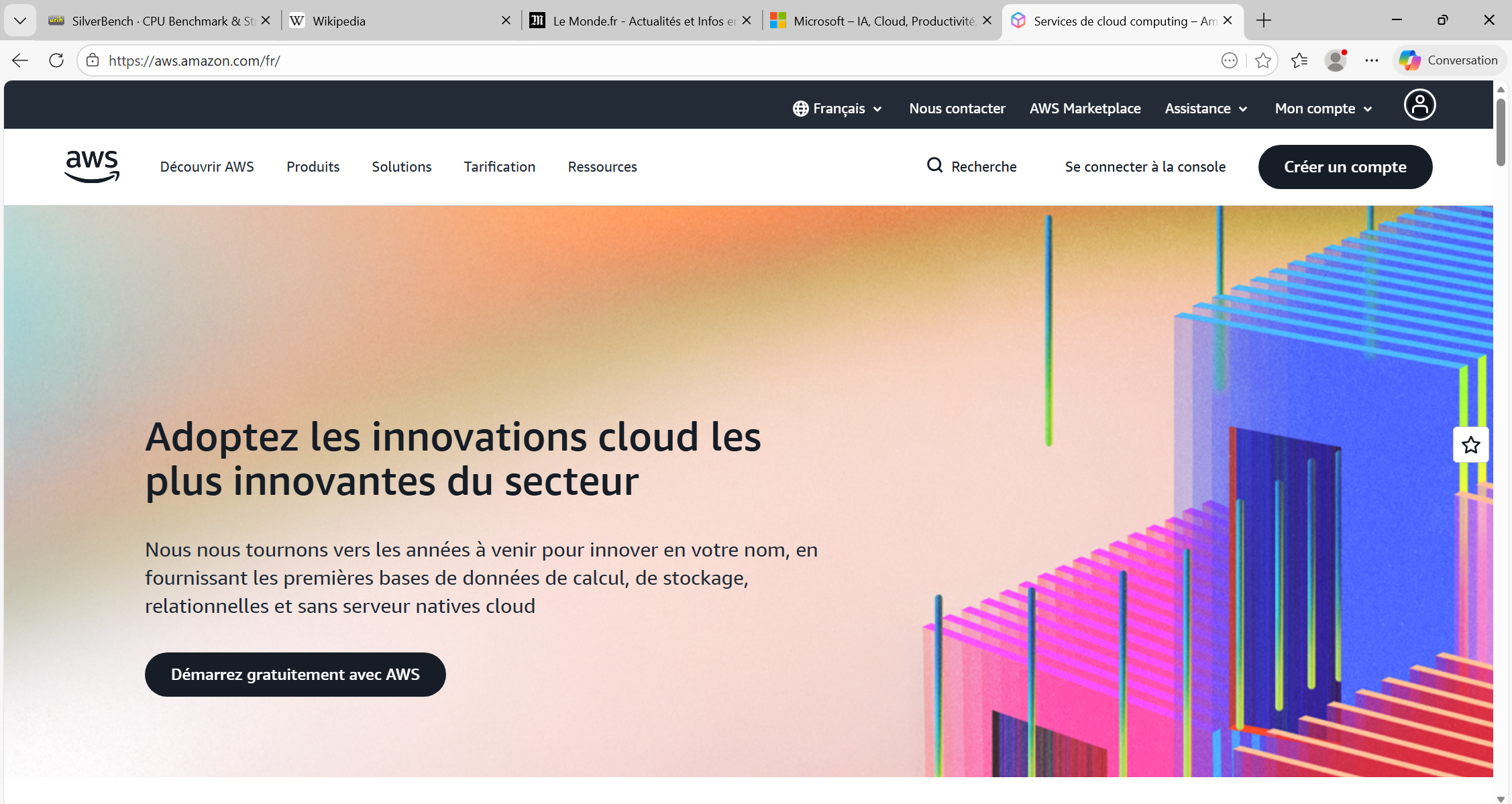The image size is (1512, 804).
Task: Open the tab search dropdown
Action: tap(20, 21)
